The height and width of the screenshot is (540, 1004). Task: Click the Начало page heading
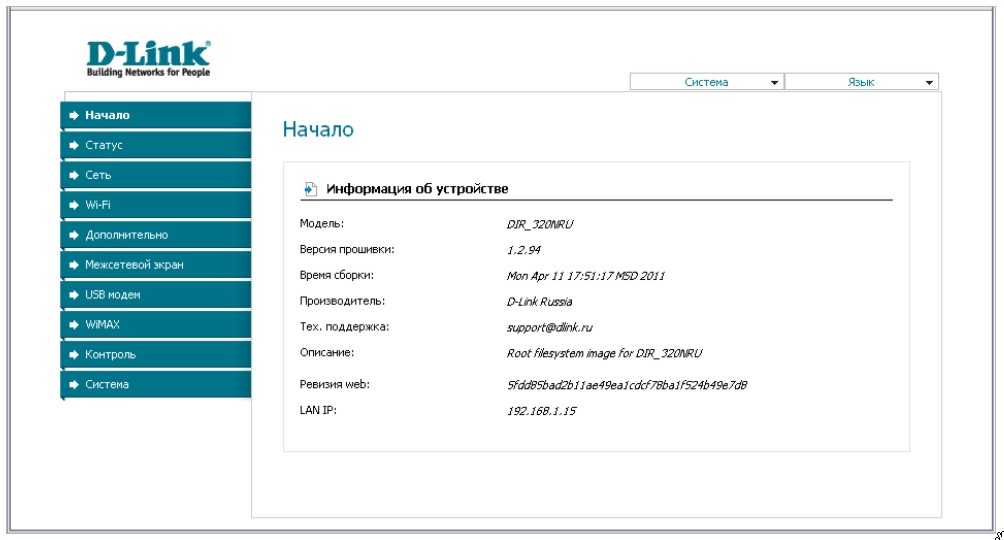click(318, 129)
